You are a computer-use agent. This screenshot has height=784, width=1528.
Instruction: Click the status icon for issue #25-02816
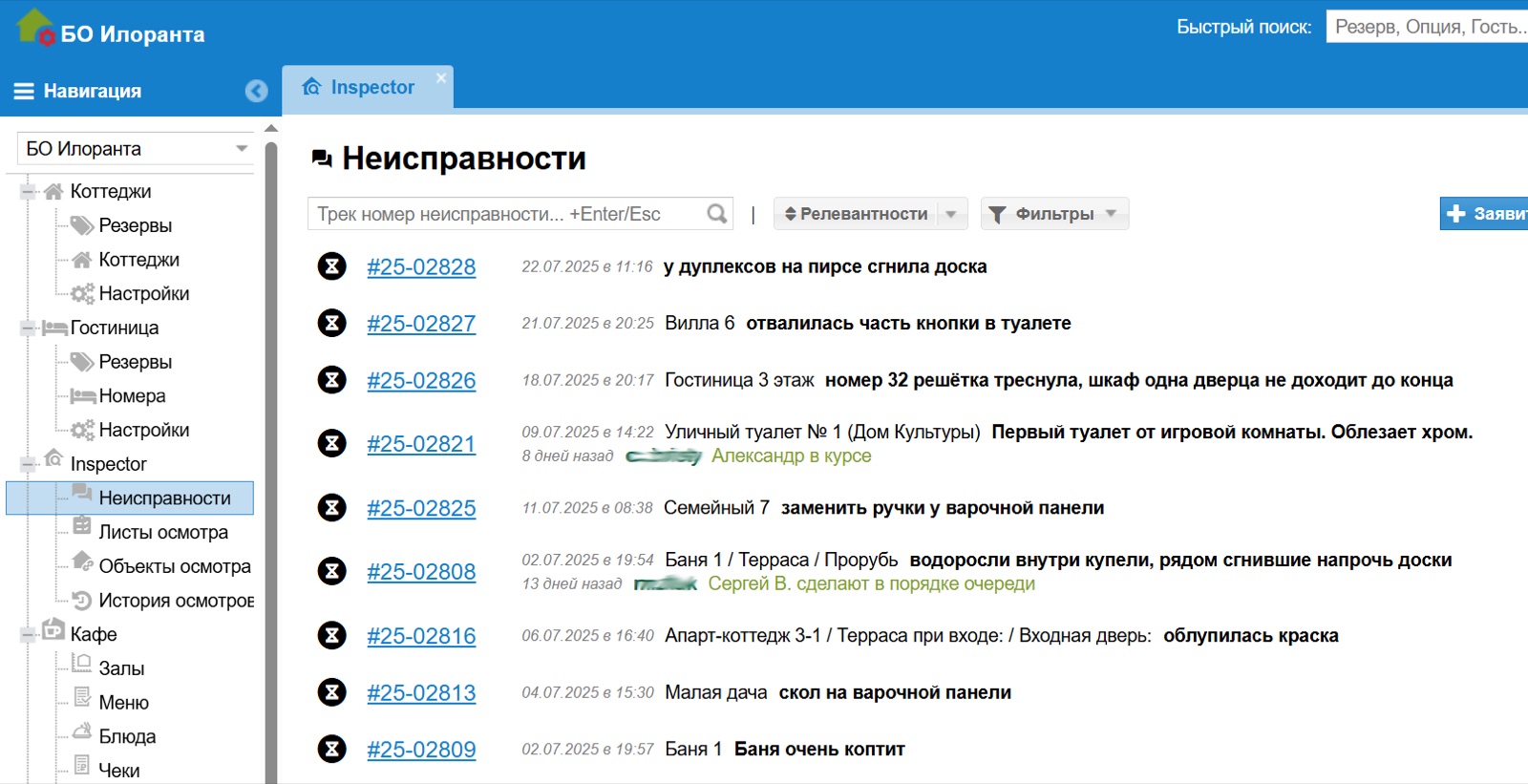point(331,635)
